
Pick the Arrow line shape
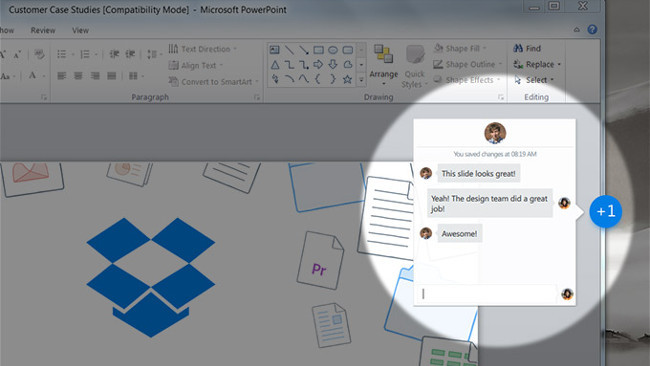(304, 50)
